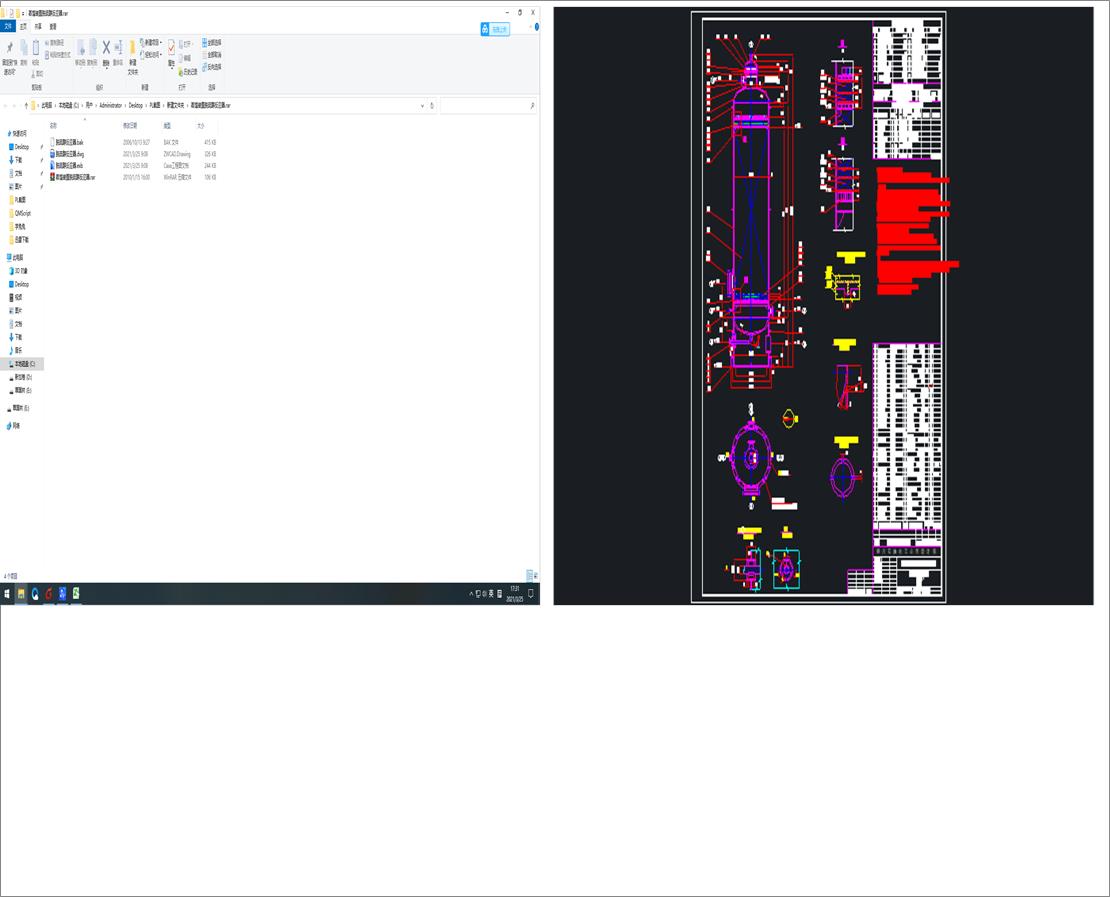Viewport: 1110px width, 897px height.
Task: Open the blue File tab
Action: coord(8,26)
